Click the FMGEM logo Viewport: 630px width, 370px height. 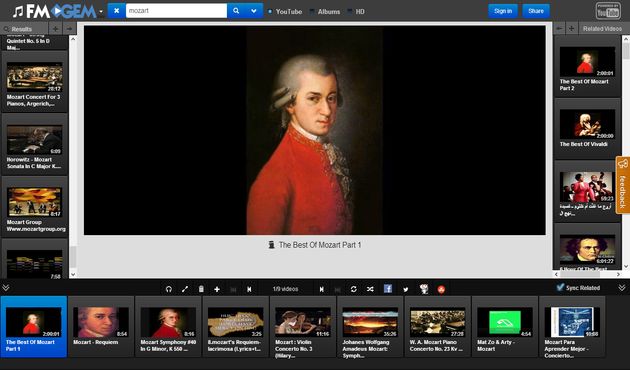point(54,11)
